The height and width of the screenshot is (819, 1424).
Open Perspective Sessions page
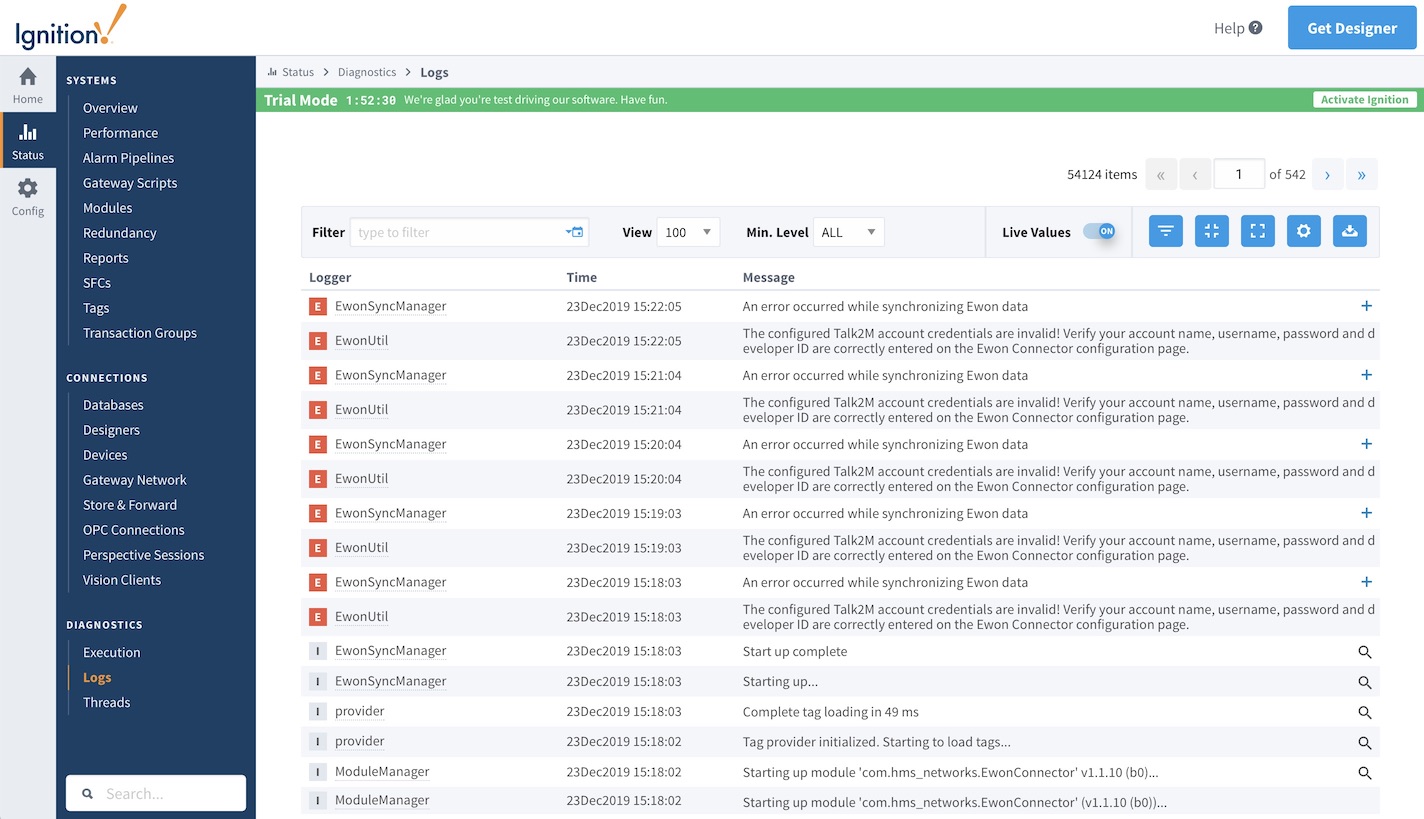143,555
